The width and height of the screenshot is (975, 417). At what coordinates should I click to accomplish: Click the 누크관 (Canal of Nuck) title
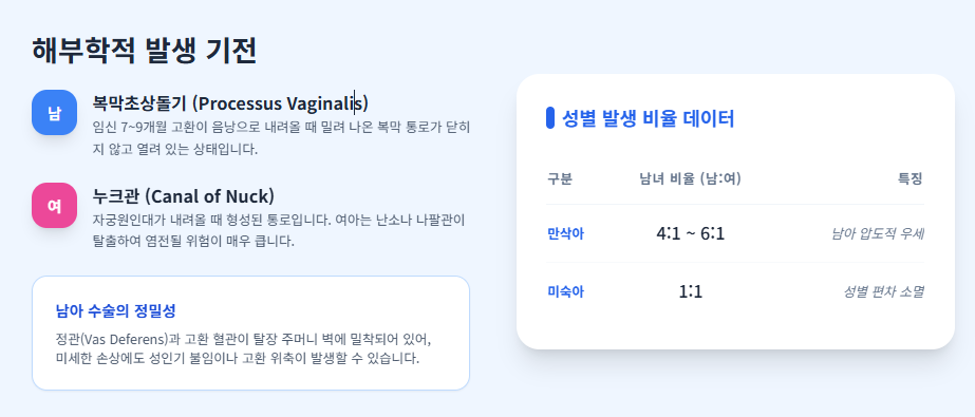183,196
